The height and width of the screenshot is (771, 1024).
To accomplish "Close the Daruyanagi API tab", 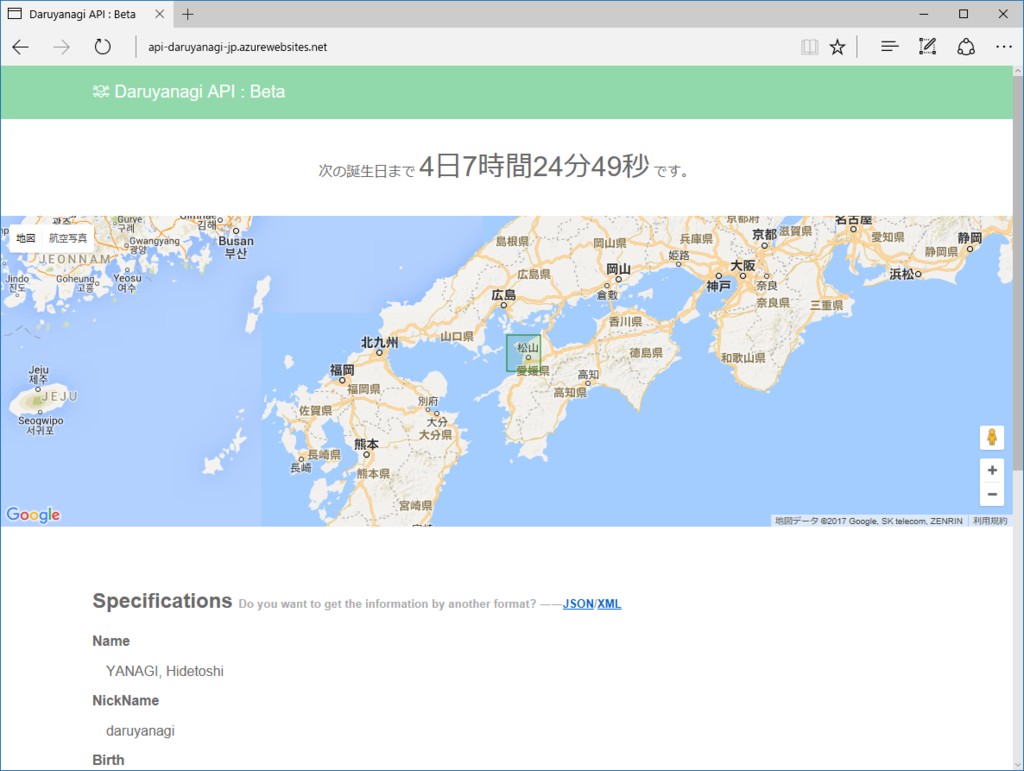I will 159,14.
